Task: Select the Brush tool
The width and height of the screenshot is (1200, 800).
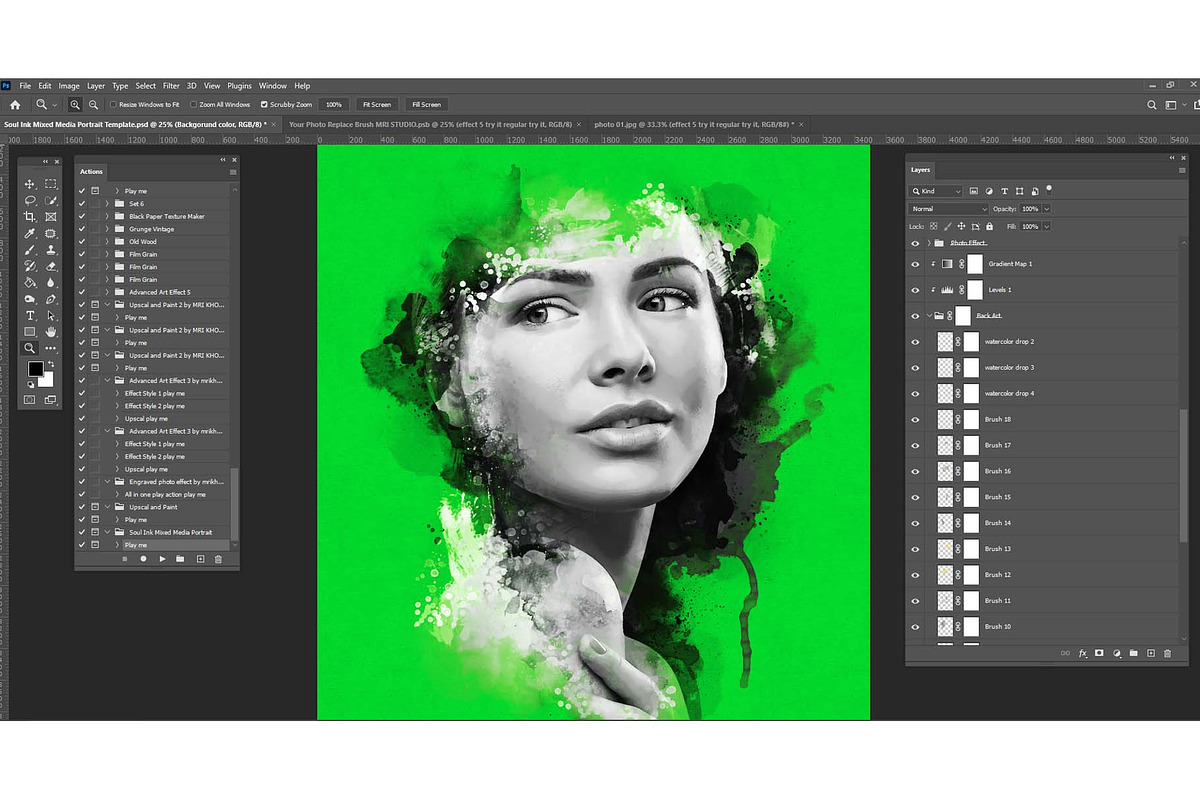Action: [30, 250]
